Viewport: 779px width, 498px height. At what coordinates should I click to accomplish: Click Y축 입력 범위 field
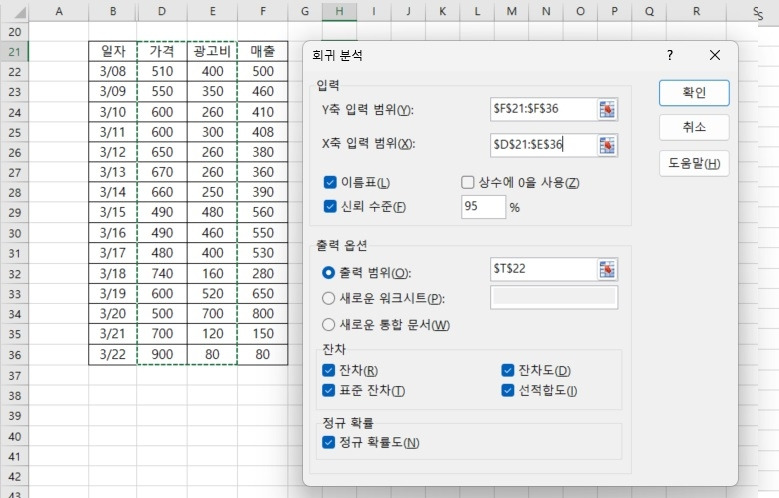click(x=543, y=109)
